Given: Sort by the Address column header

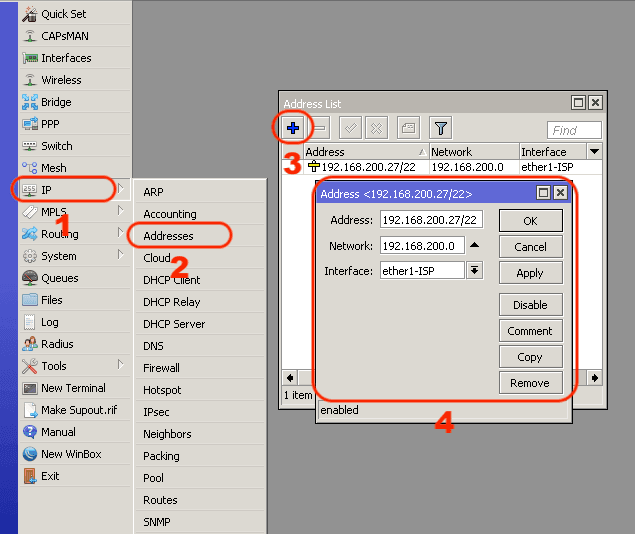Looking at the screenshot, I should coord(366,151).
